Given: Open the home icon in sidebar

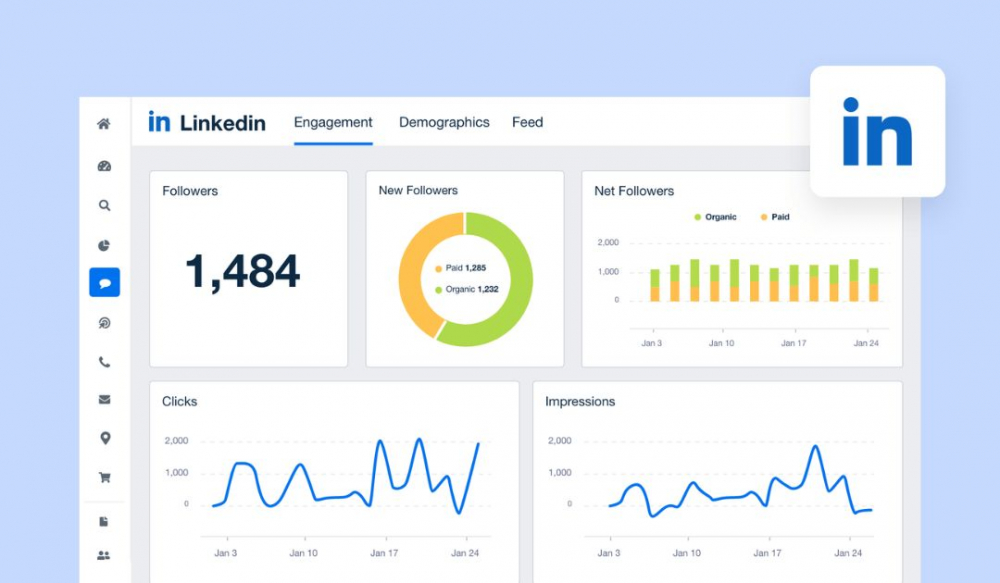Looking at the screenshot, I should (103, 124).
